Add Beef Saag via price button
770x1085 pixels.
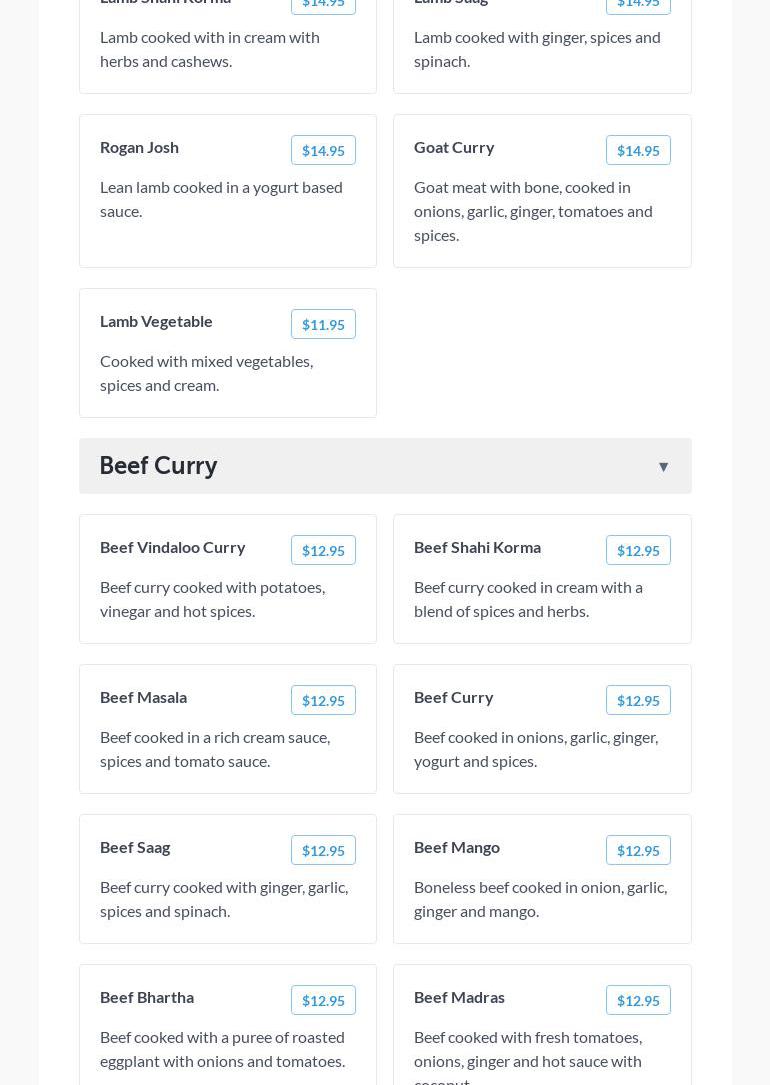coord(323,851)
